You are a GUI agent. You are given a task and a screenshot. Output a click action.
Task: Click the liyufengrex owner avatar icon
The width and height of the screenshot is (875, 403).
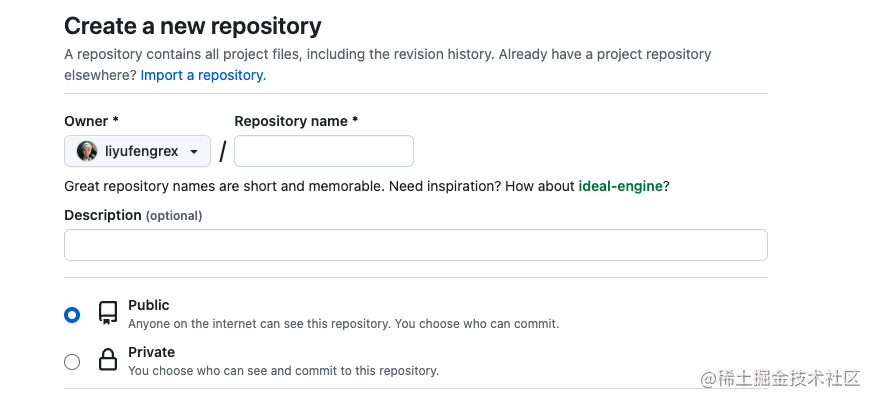click(87, 151)
